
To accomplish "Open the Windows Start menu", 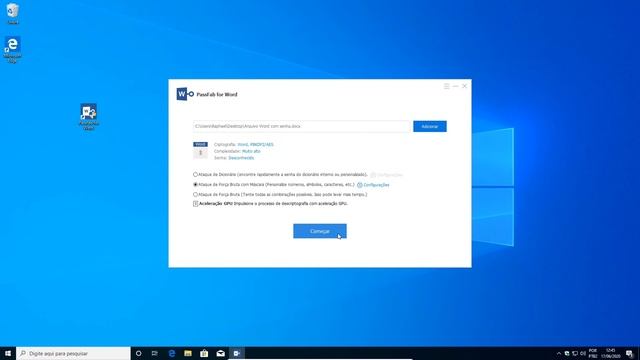I will (x=8, y=353).
